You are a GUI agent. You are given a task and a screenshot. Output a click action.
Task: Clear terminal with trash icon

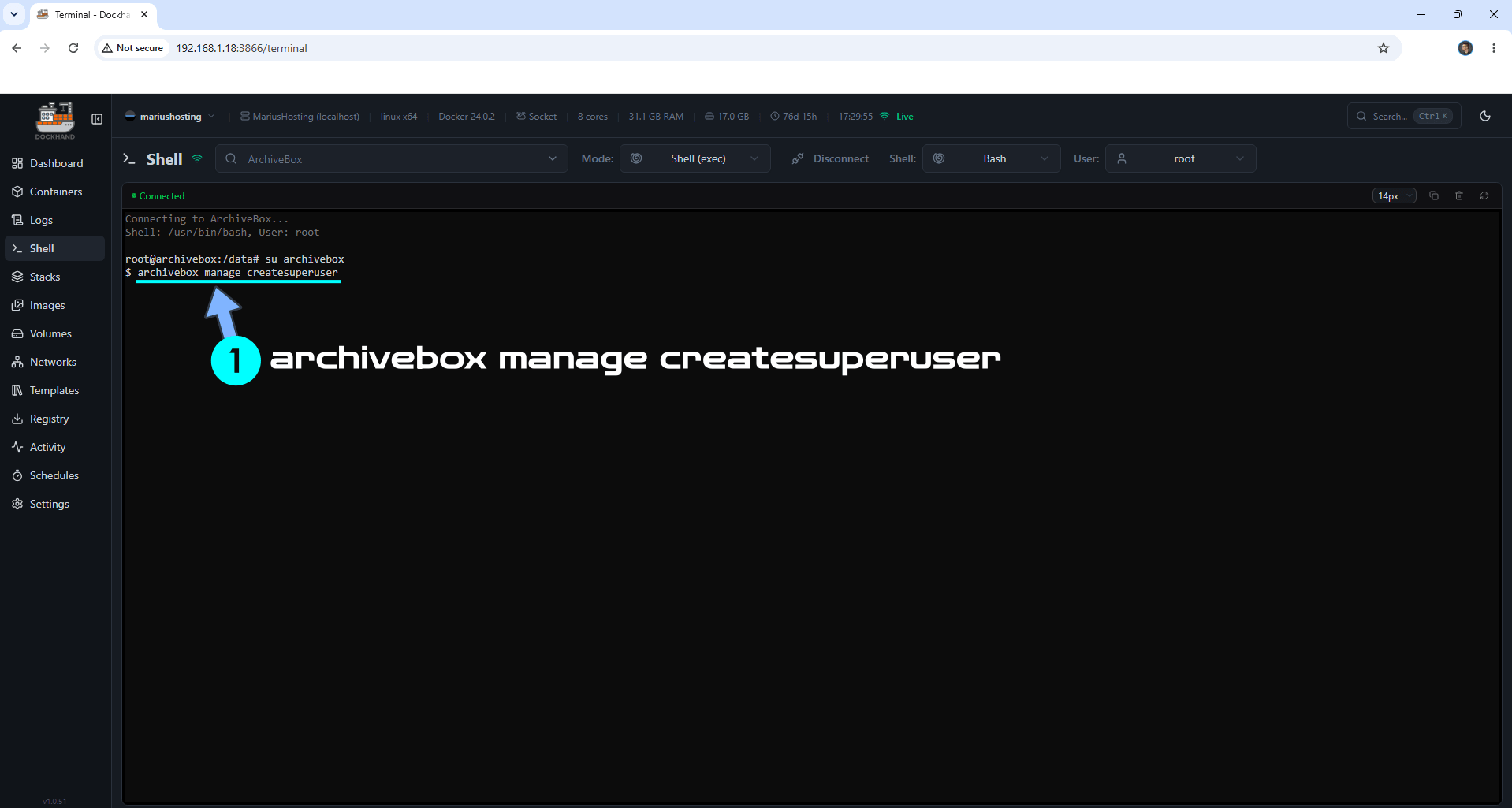point(1459,195)
